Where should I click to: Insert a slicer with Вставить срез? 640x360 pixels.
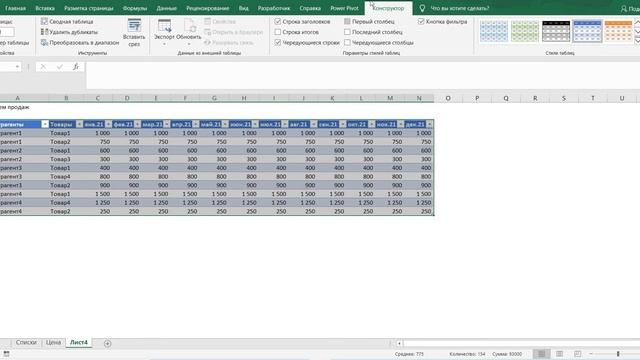click(134, 33)
